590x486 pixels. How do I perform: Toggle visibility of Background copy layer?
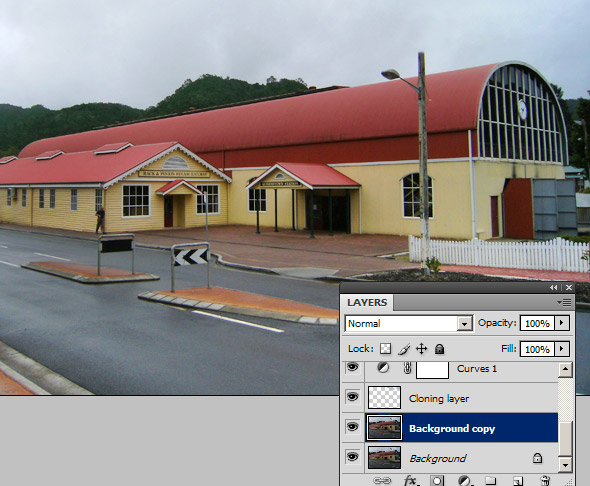coord(353,427)
